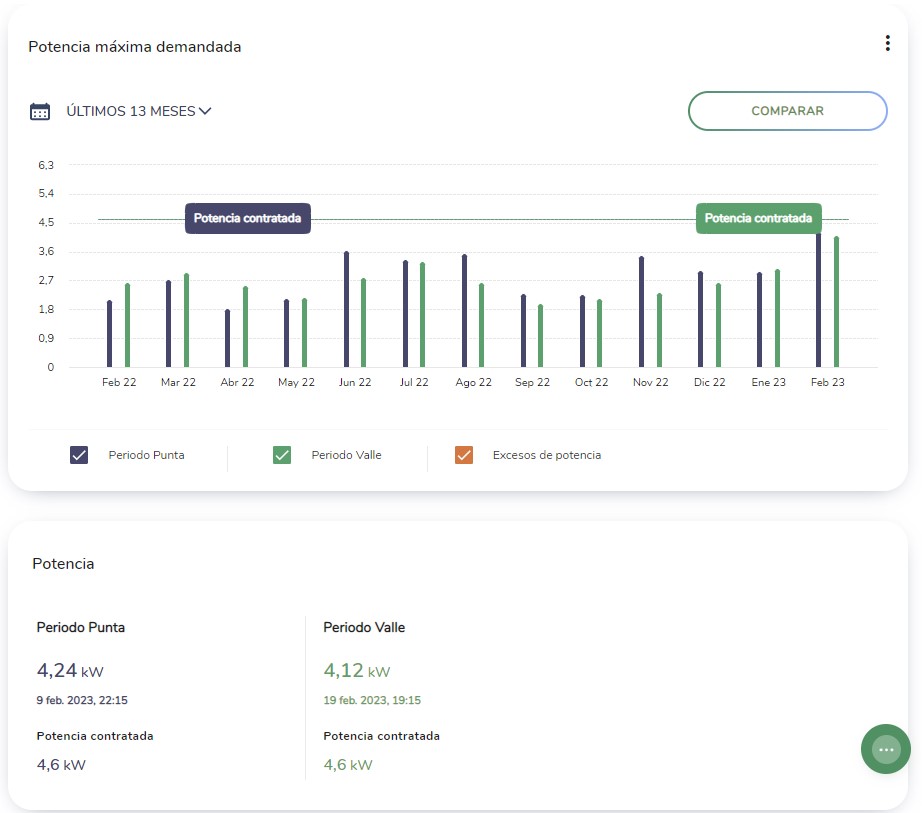Screen dimensions: 922x813
Task: Open the ÚLTIMOS 13 MESES dropdown
Action: click(x=139, y=111)
